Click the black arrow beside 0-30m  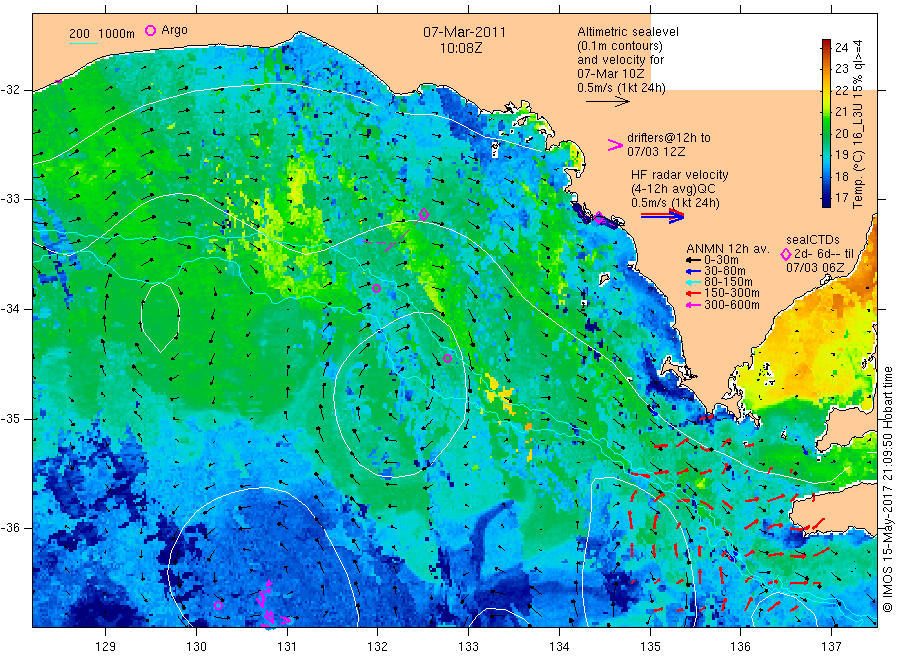[693, 260]
